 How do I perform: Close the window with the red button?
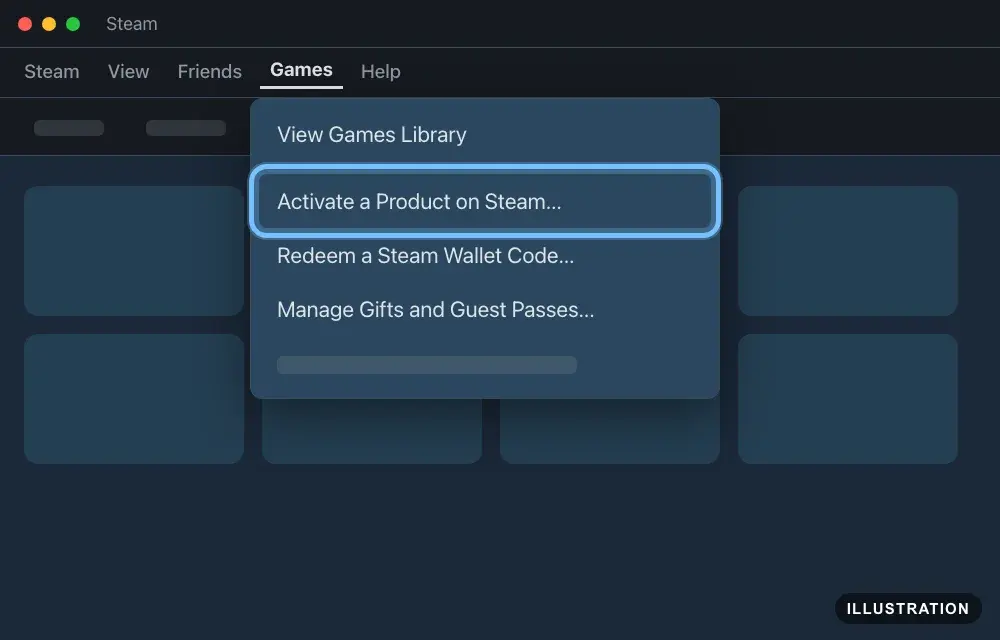pyautogui.click(x=25, y=24)
